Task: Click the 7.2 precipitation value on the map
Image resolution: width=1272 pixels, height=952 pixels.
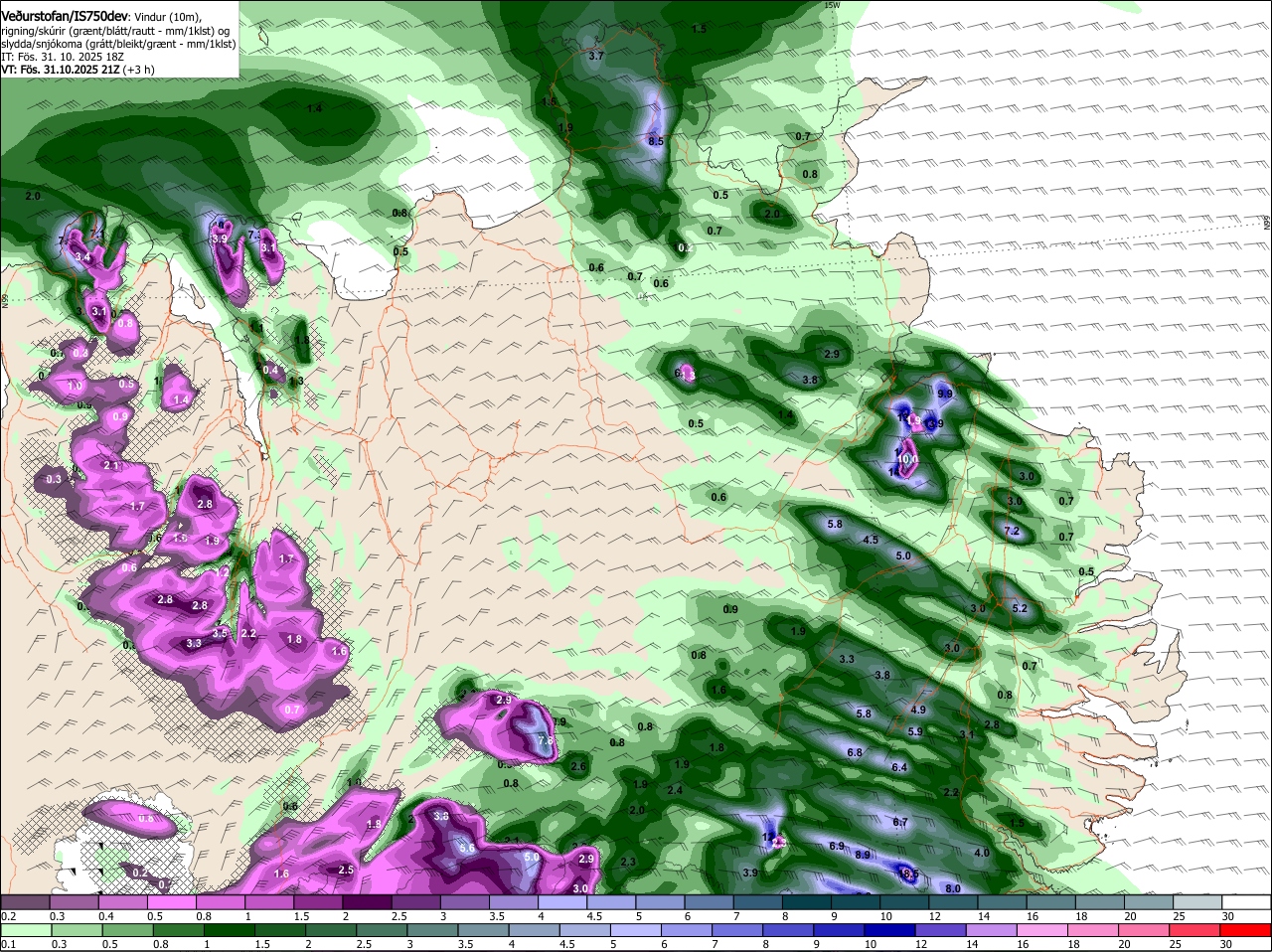Action: (1013, 532)
